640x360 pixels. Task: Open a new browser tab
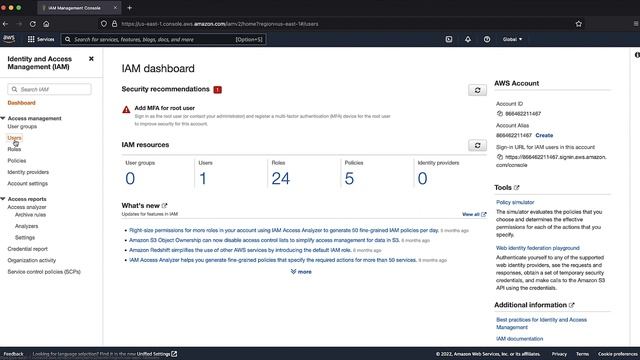point(129,8)
